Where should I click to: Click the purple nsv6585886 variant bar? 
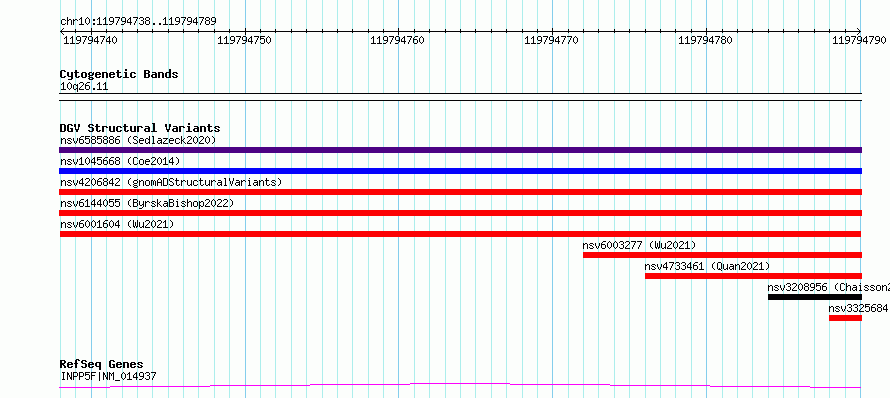[460, 150]
